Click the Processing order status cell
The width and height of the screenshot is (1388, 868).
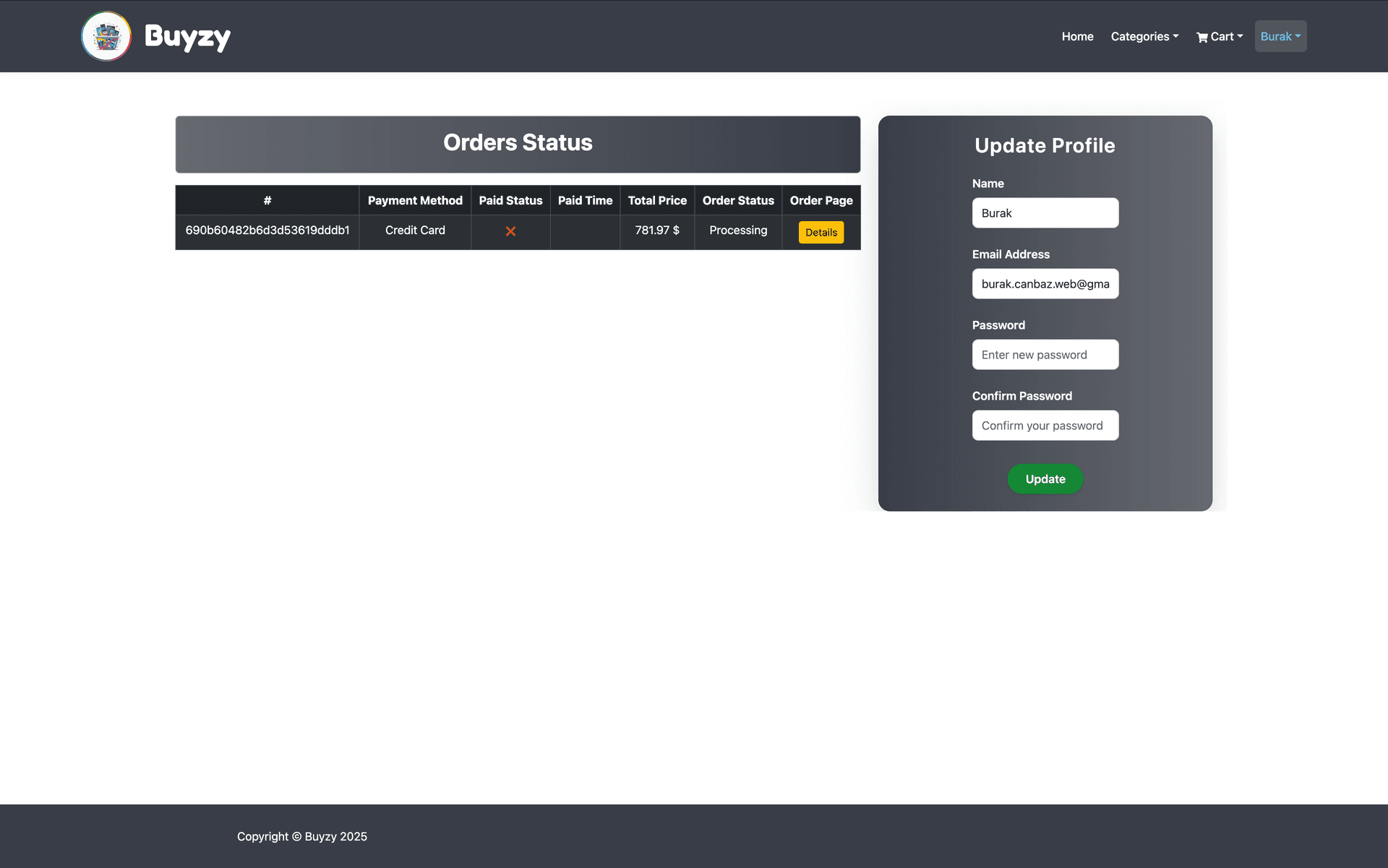pyautogui.click(x=738, y=231)
